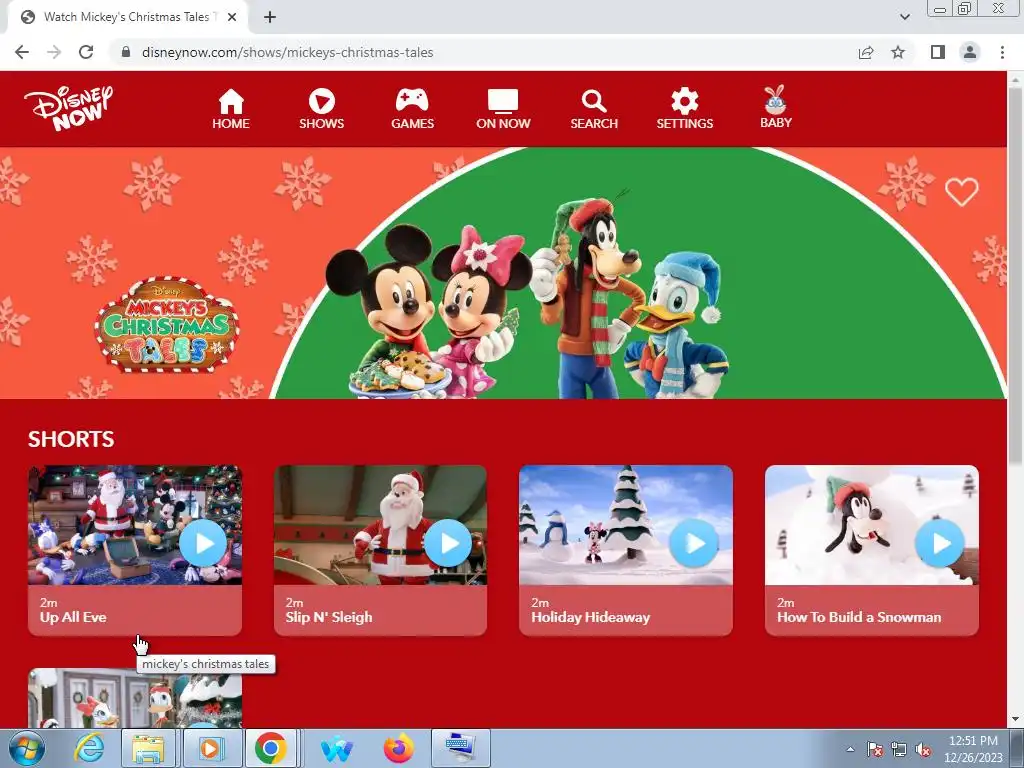This screenshot has width=1024, height=768.
Task: Share this page via the share icon
Action: click(x=866, y=52)
